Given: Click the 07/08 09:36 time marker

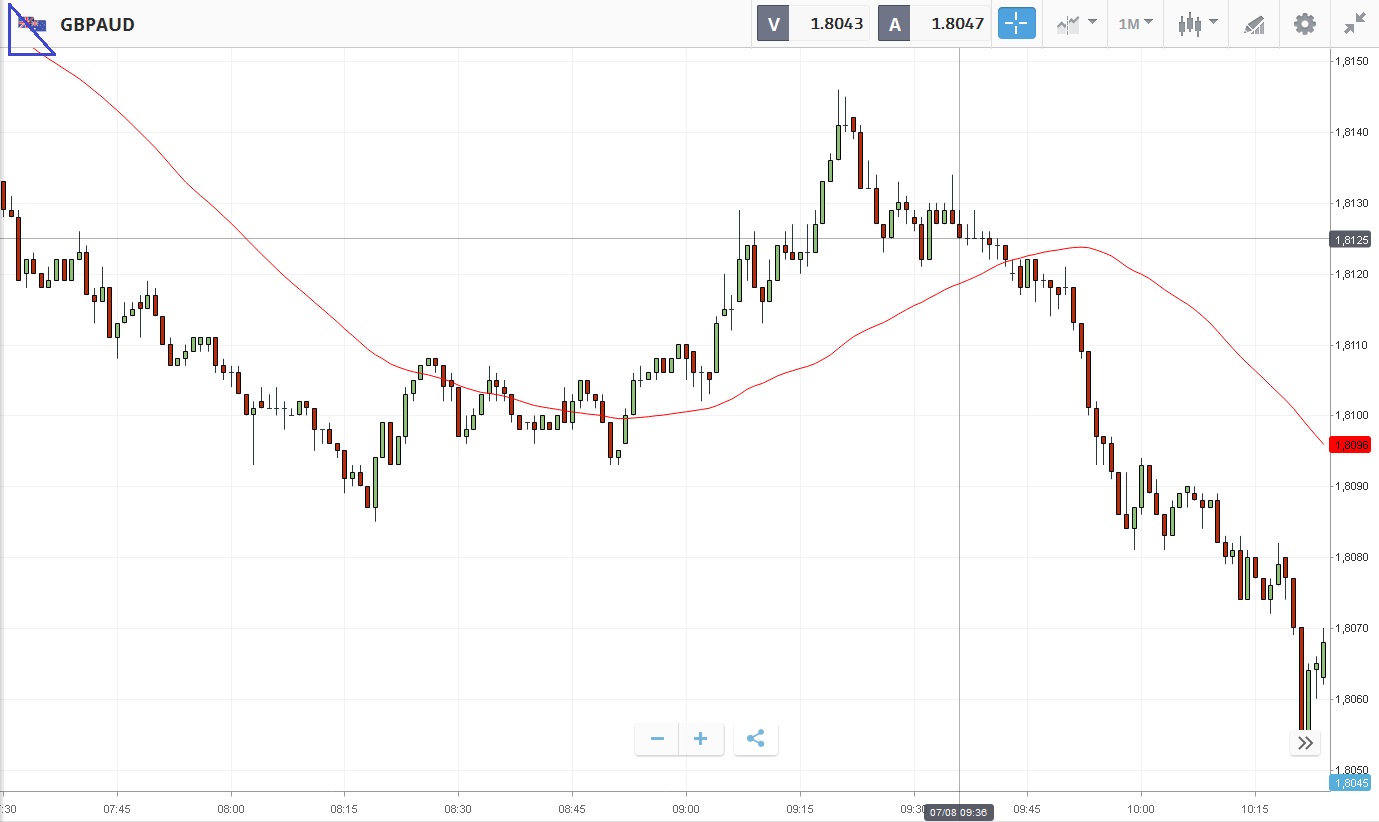Looking at the screenshot, I should tap(958, 812).
